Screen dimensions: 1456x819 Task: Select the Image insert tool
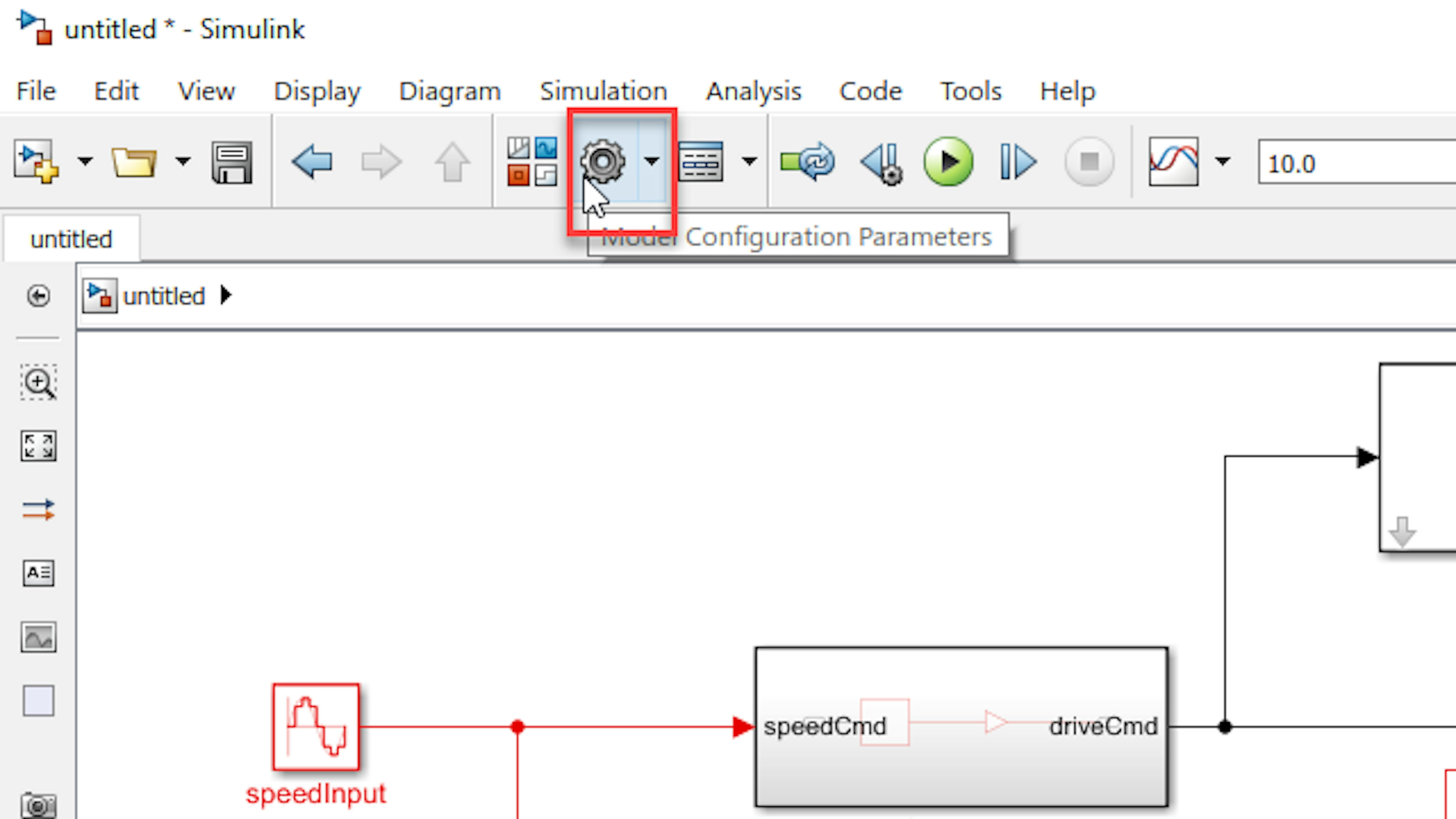(38, 637)
